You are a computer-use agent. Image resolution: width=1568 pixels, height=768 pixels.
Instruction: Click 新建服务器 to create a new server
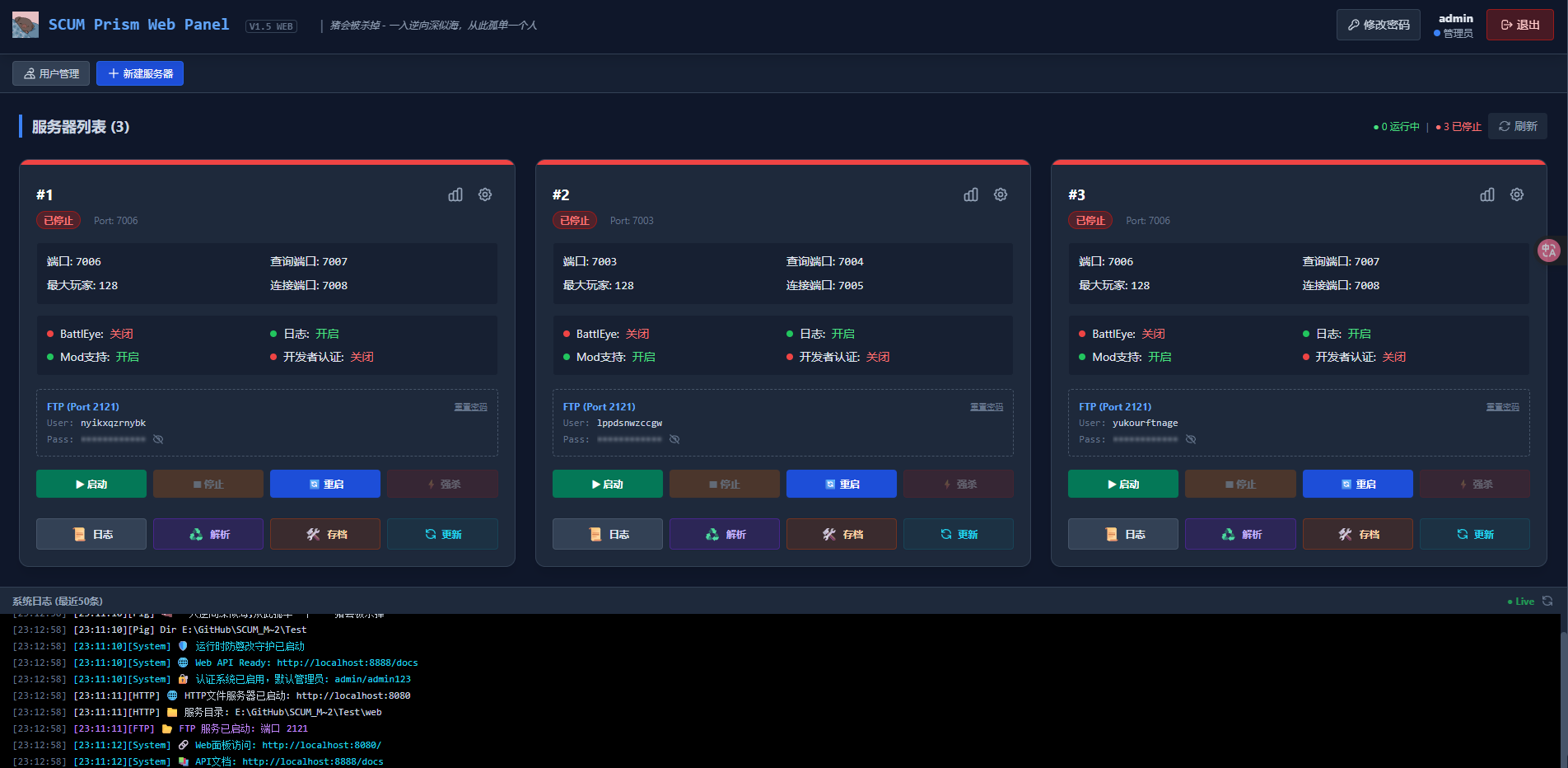[x=139, y=73]
